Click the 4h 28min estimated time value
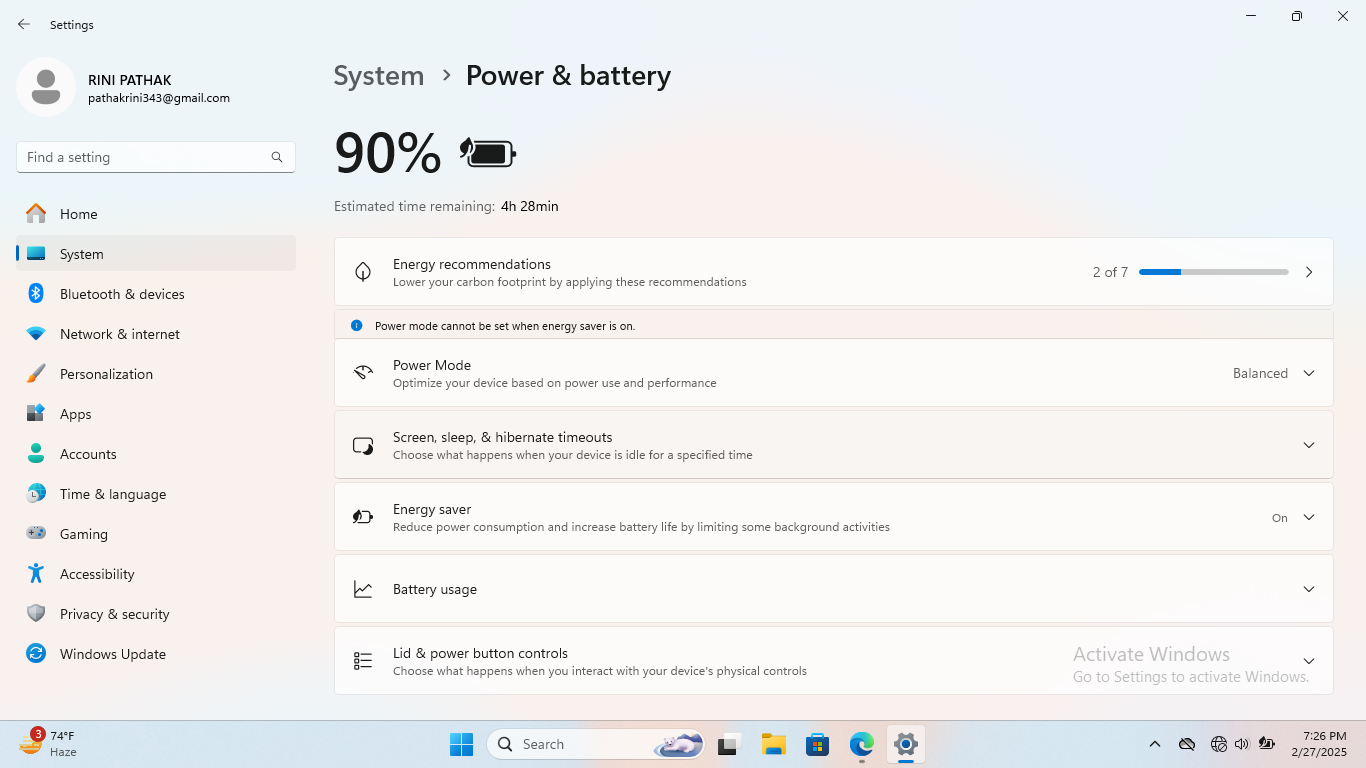The height and width of the screenshot is (768, 1366). pyautogui.click(x=530, y=206)
